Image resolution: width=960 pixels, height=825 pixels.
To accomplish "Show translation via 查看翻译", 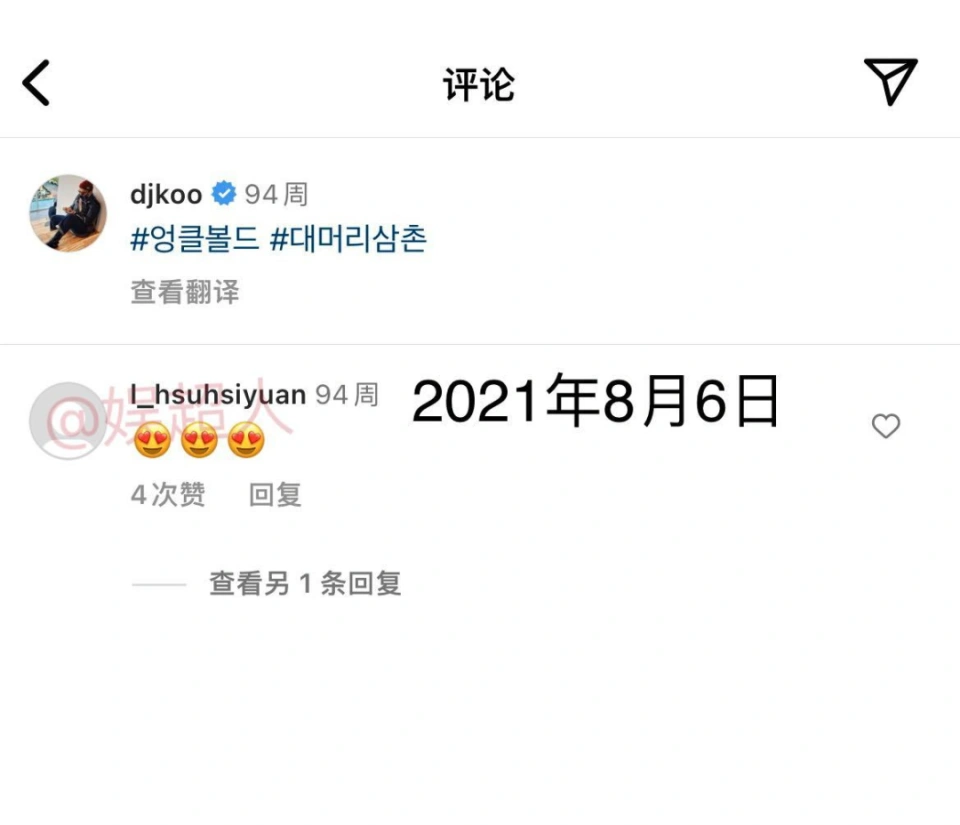I will (x=185, y=292).
